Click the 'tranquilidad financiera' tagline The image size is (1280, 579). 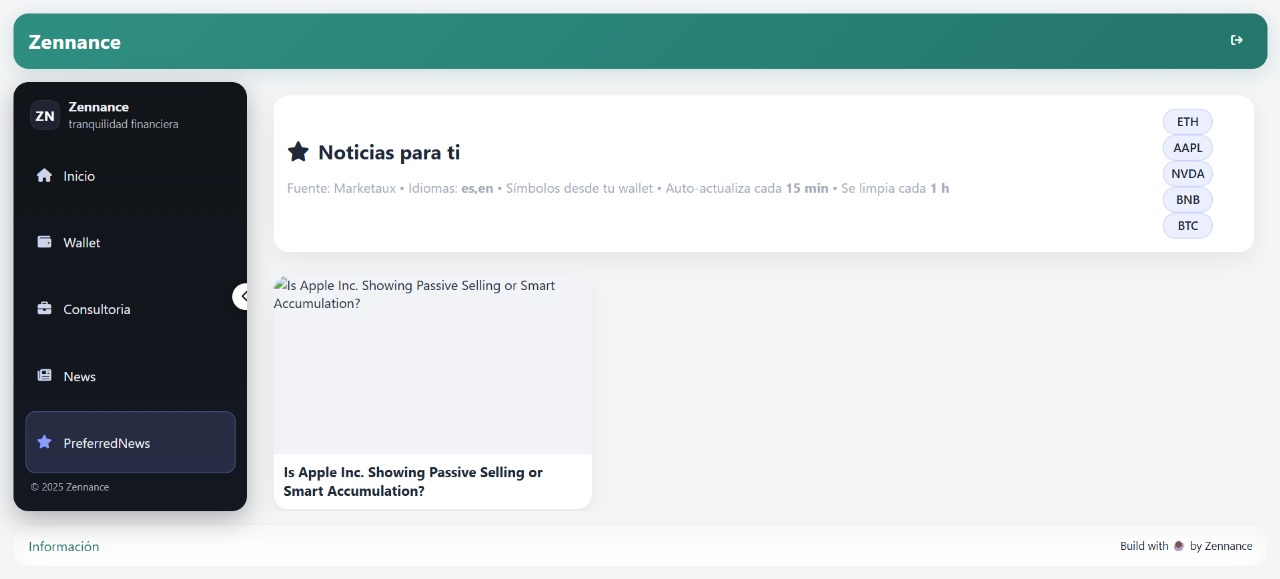[x=123, y=124]
